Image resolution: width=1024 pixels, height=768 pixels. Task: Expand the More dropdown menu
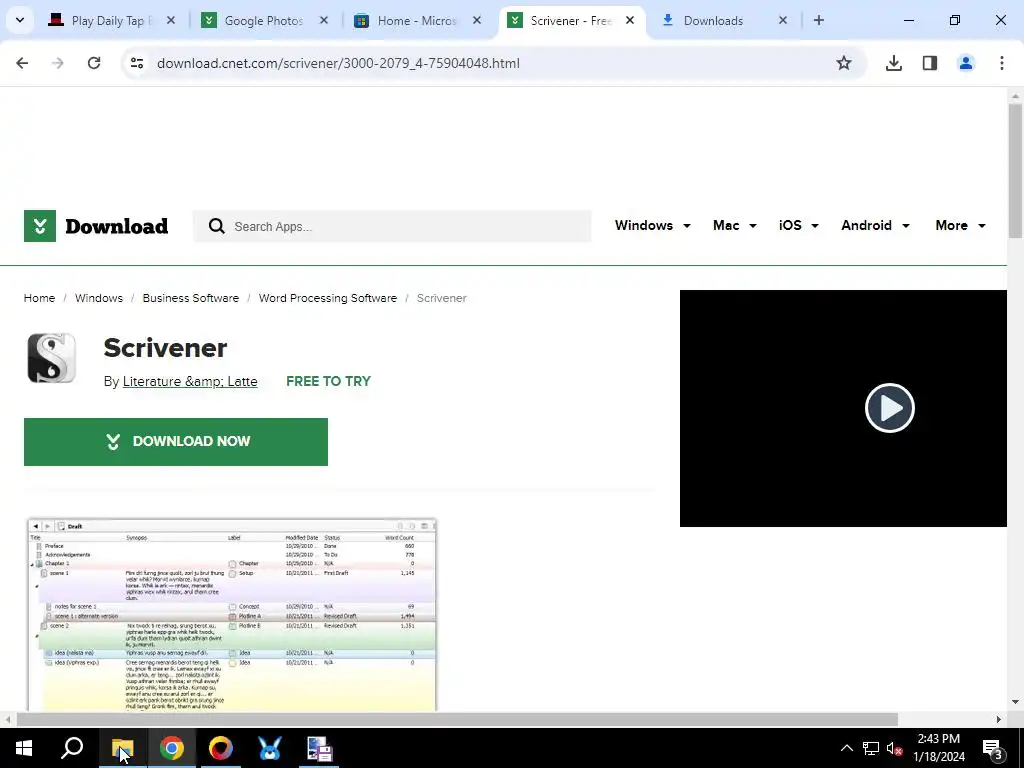tap(960, 225)
